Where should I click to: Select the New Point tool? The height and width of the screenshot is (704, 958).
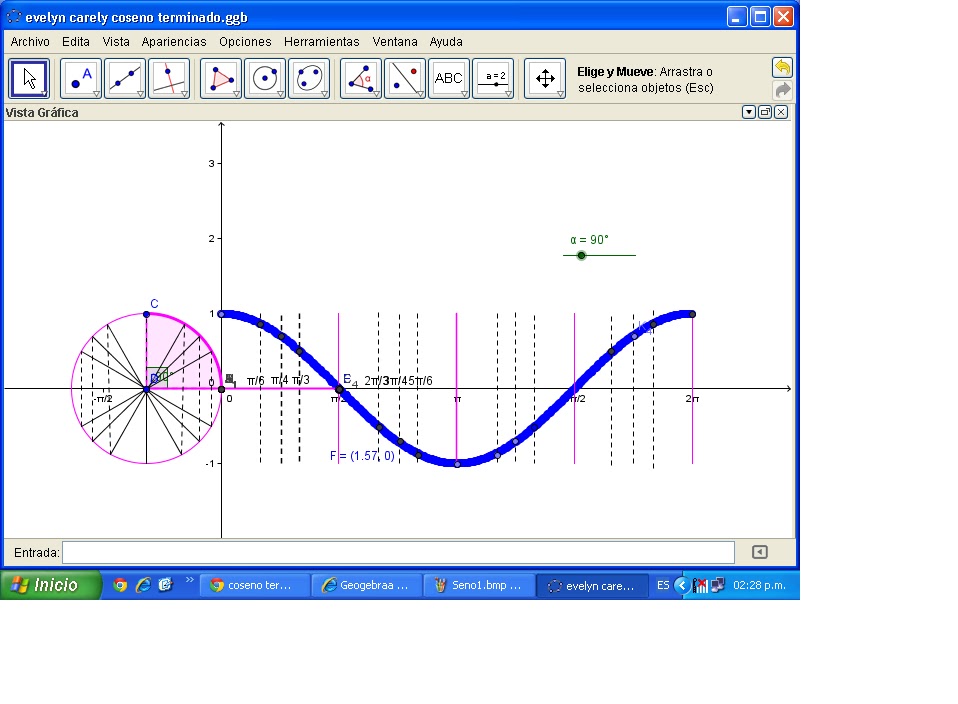coord(81,78)
